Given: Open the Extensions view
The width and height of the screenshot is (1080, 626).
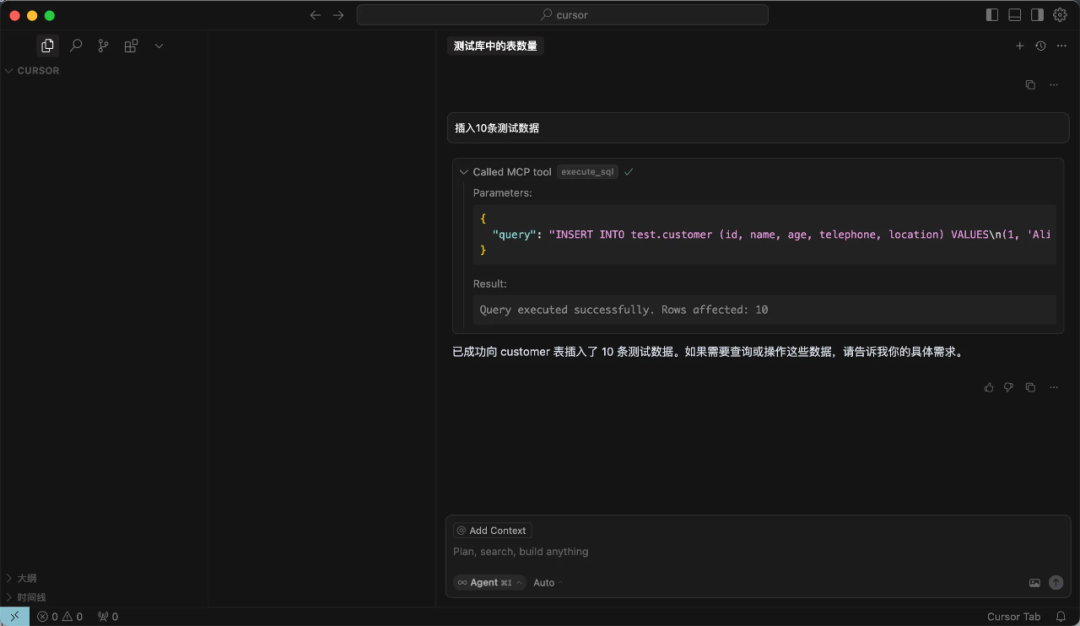Looking at the screenshot, I should (131, 45).
